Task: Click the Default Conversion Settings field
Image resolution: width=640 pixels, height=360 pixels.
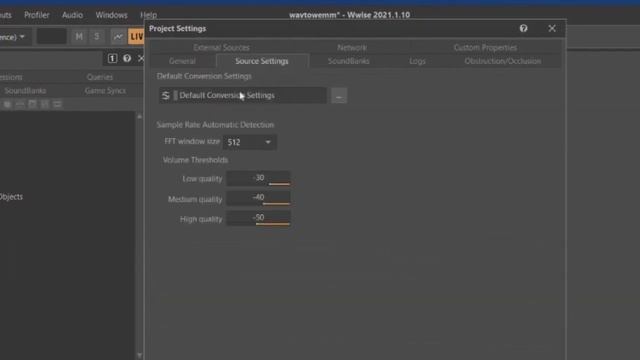Action: (242, 96)
